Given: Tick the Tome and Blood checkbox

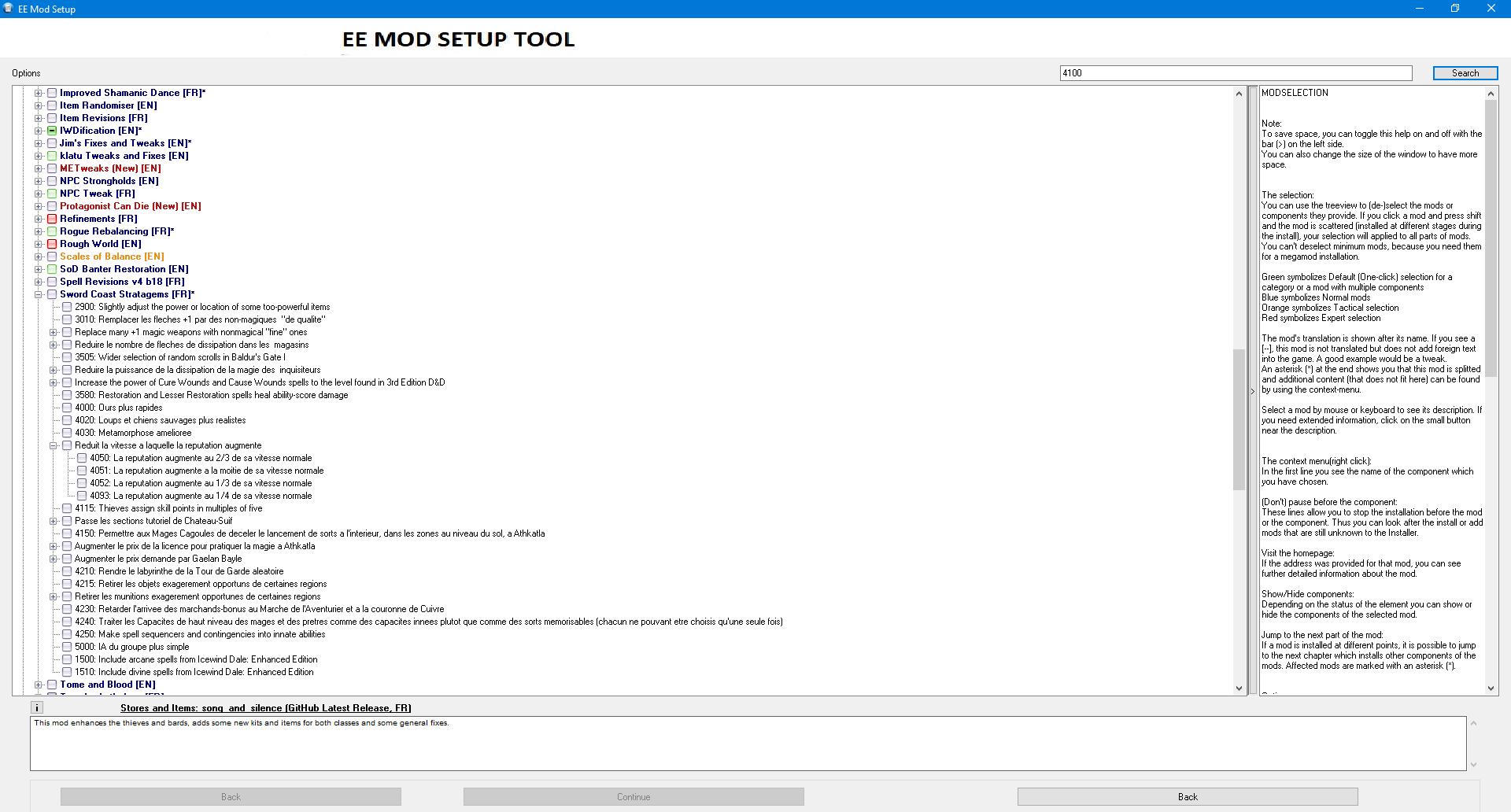Looking at the screenshot, I should tap(52, 685).
